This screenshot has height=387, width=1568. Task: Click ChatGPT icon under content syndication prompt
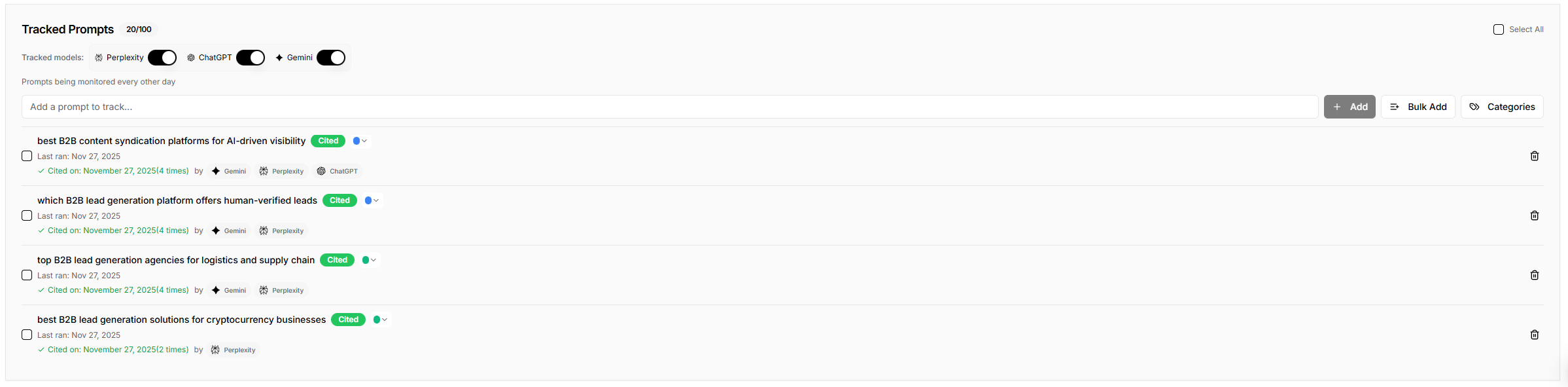[x=321, y=171]
